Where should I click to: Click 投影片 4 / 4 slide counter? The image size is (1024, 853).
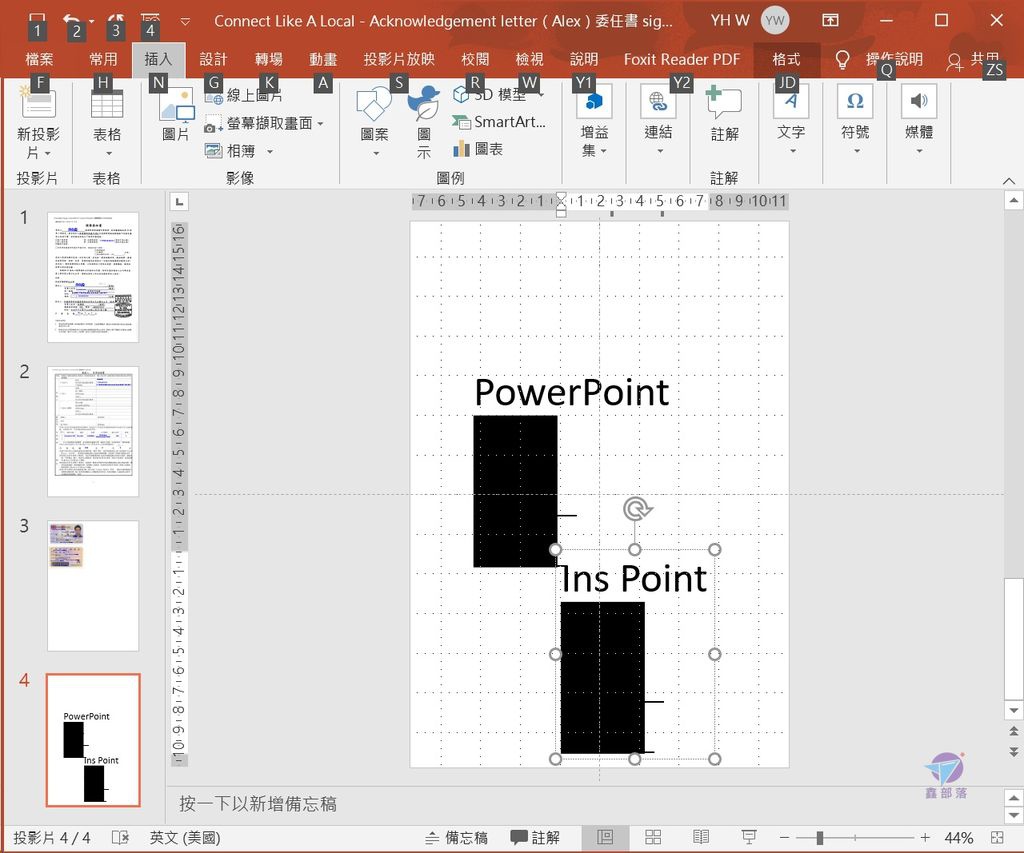click(x=52, y=837)
